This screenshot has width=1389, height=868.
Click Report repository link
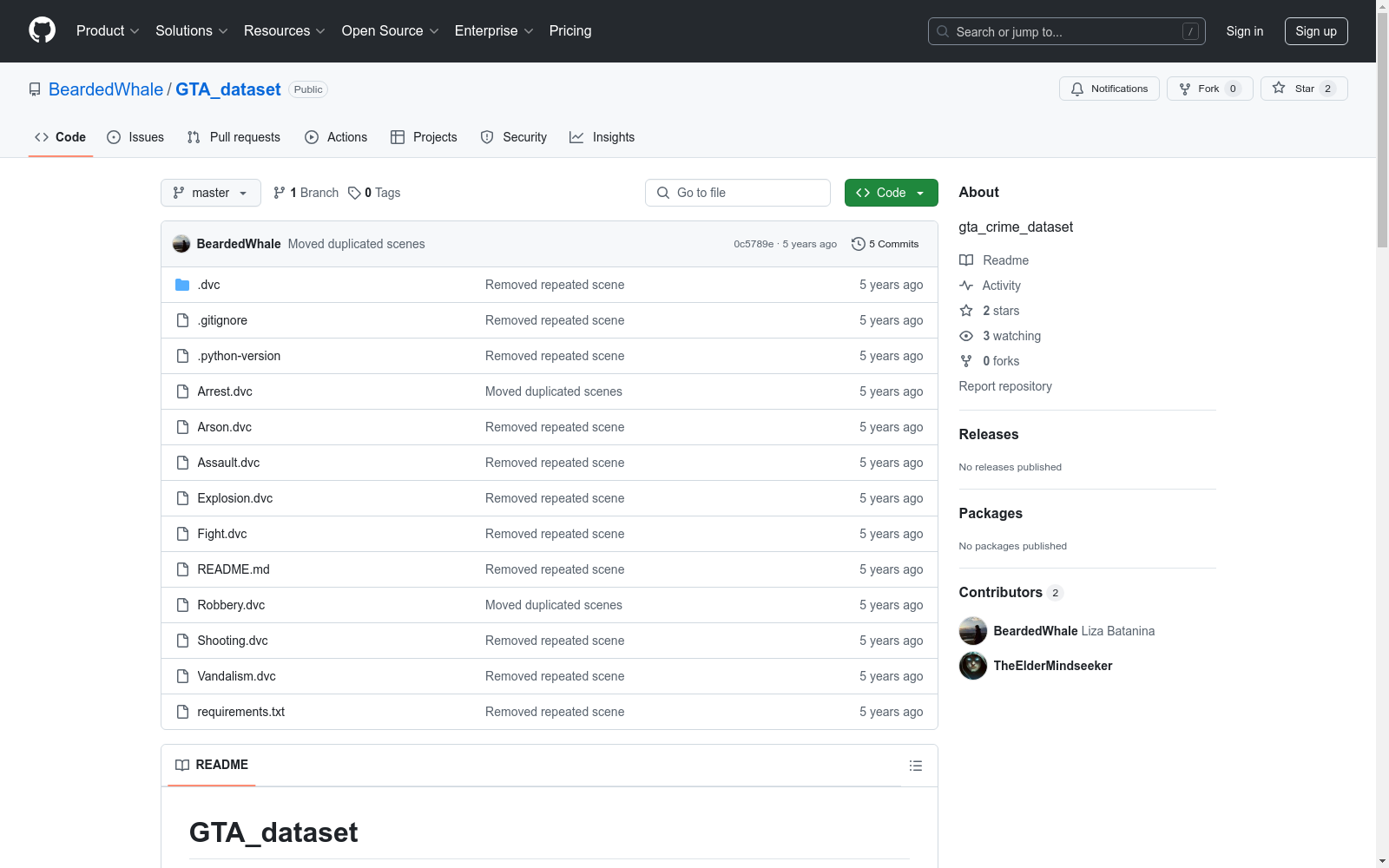click(1005, 386)
